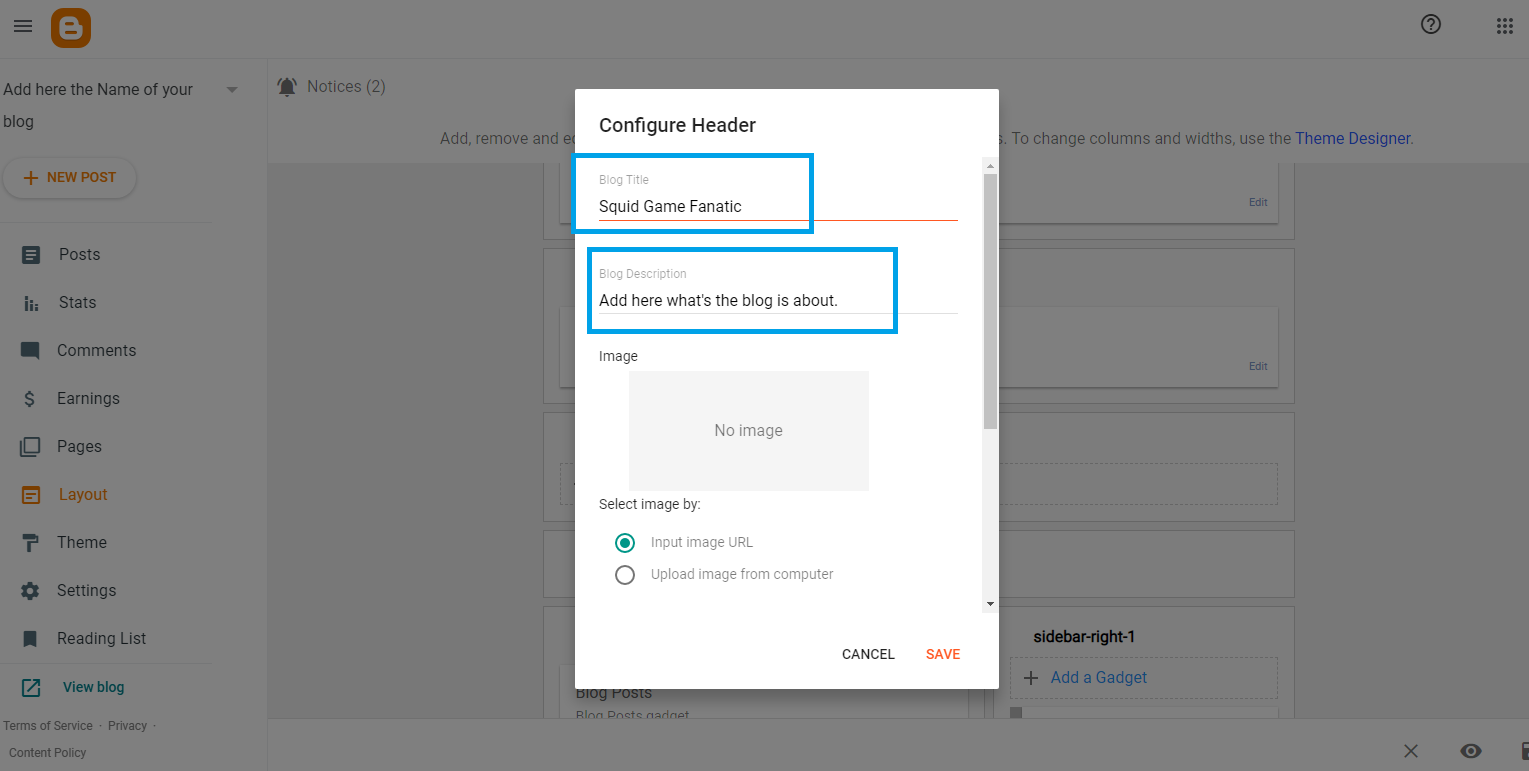
Task: Click the View blog external link icon
Action: [x=31, y=688]
